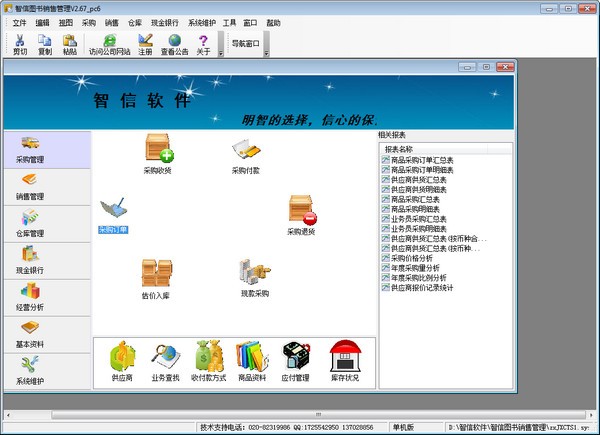Open report 商品采购订单明细表
The height and width of the screenshot is (435, 600).
click(x=422, y=170)
